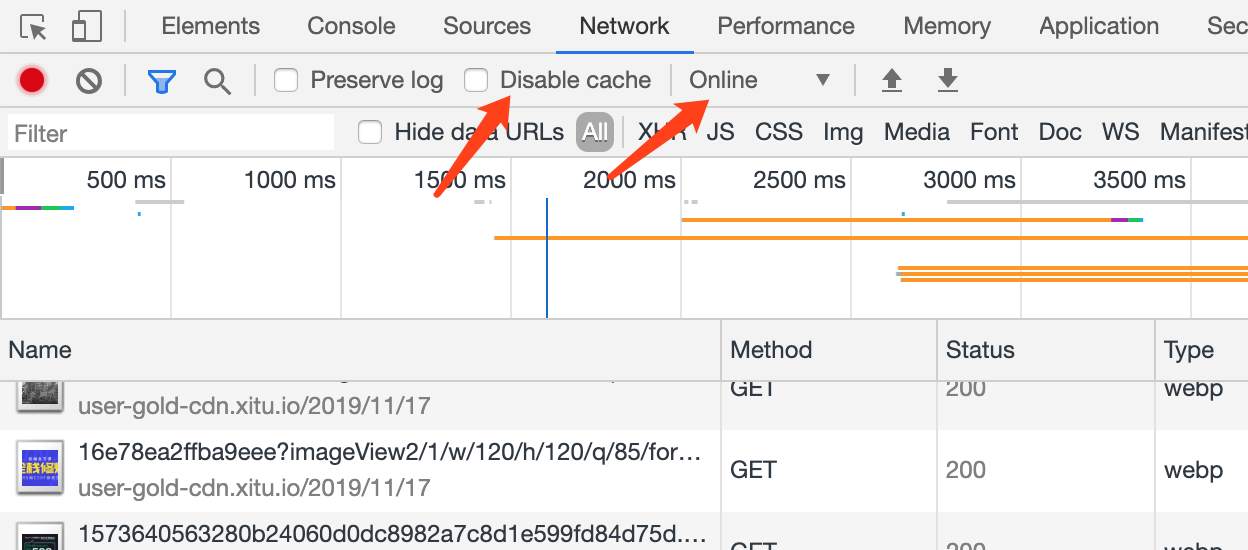Clear the network log
Image resolution: width=1248 pixels, height=550 pixels.
[89, 80]
